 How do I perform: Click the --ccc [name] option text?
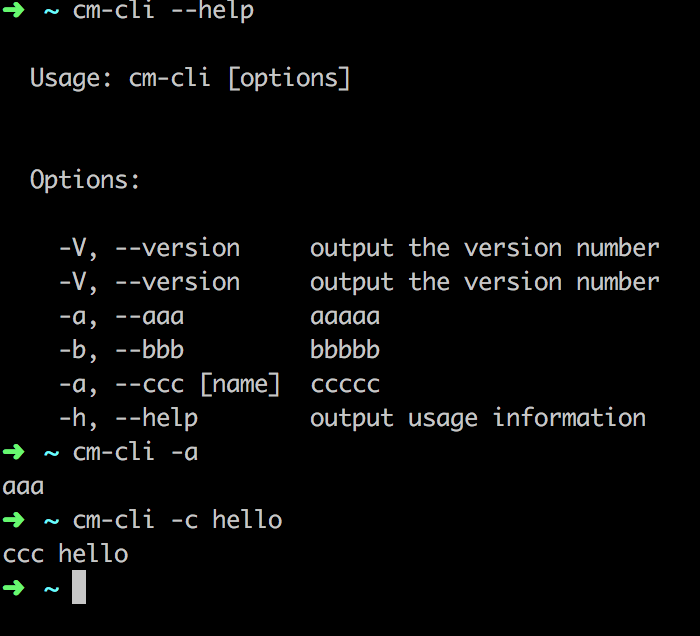197,384
